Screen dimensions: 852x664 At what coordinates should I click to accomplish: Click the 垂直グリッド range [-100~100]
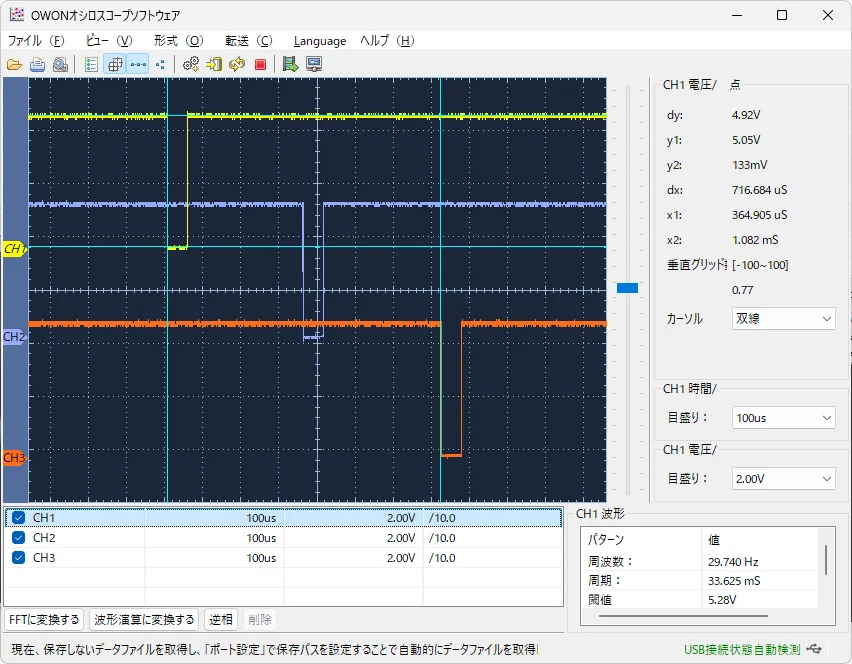point(760,265)
